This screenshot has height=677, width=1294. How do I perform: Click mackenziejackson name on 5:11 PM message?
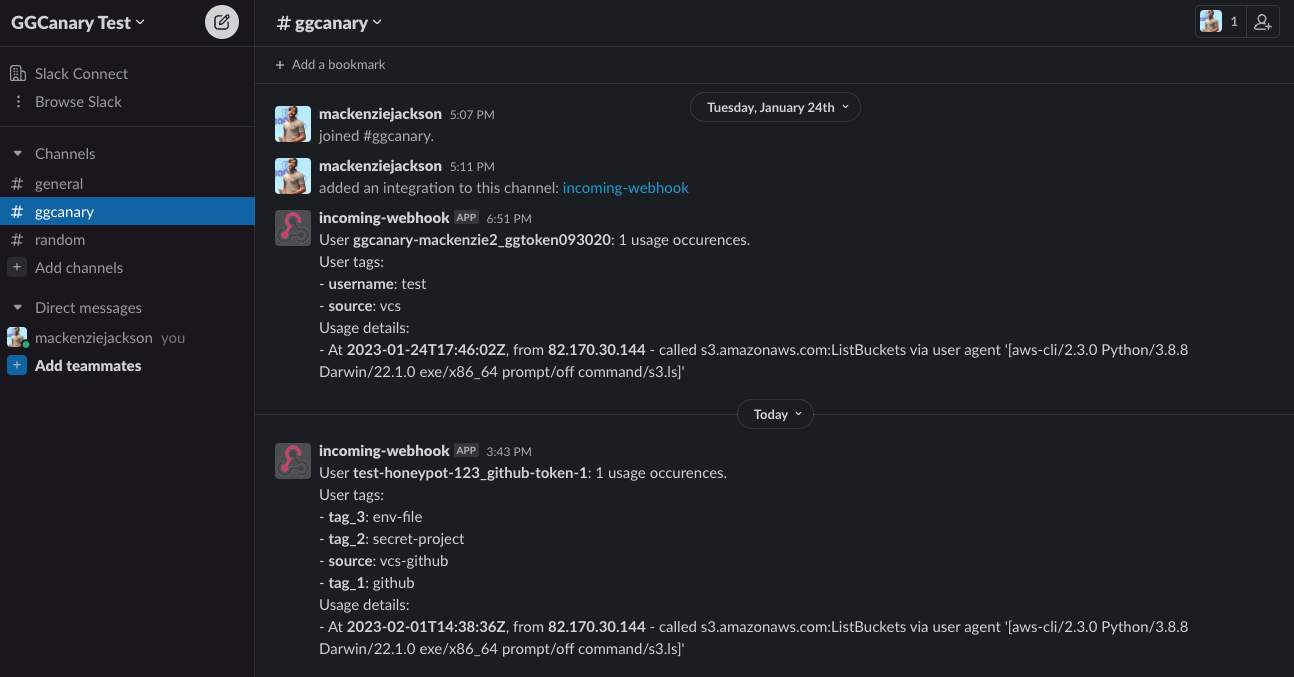380,165
